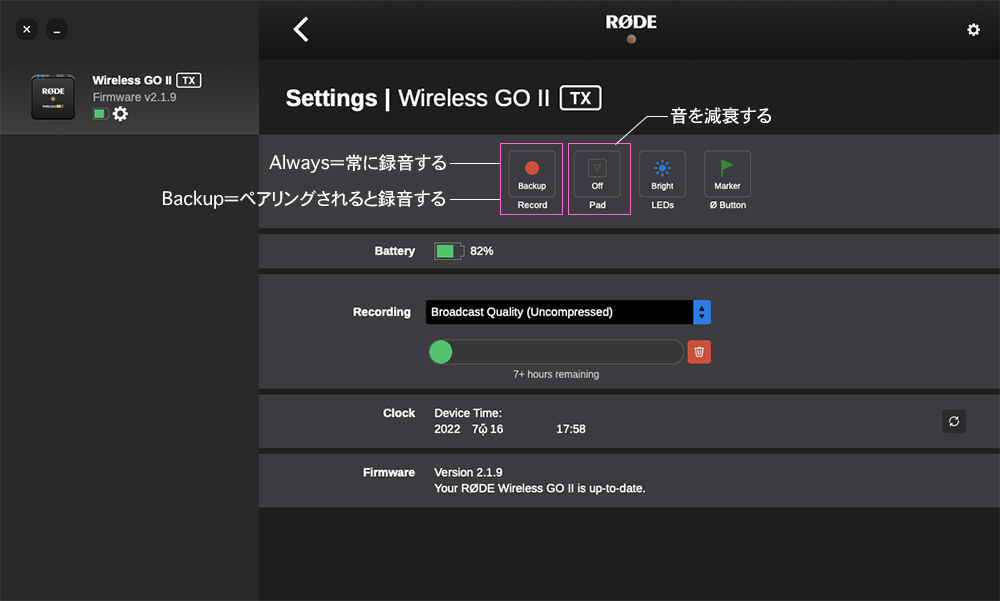Open app settings gear at top right
Screen dimensions: 1000x601
click(x=973, y=29)
